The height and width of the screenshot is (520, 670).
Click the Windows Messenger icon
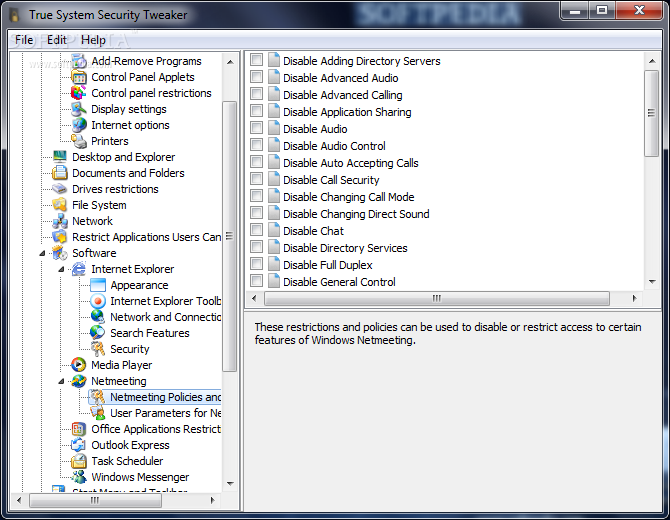[x=79, y=477]
